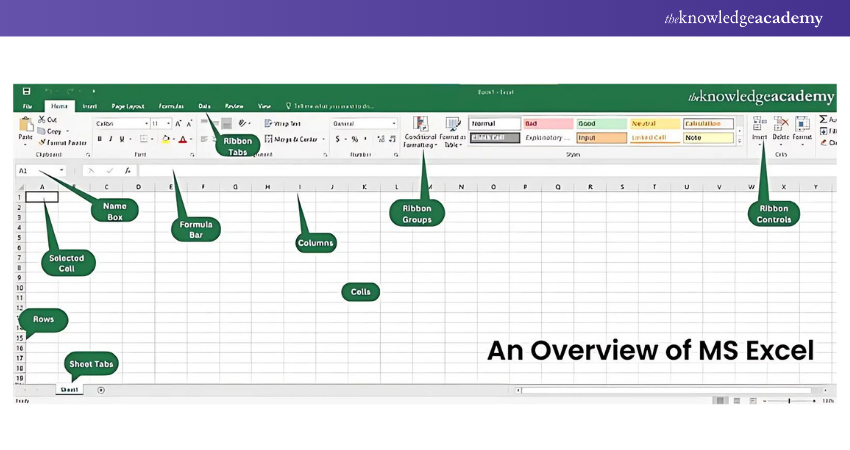Click the Delete cells icon

pos(781,124)
